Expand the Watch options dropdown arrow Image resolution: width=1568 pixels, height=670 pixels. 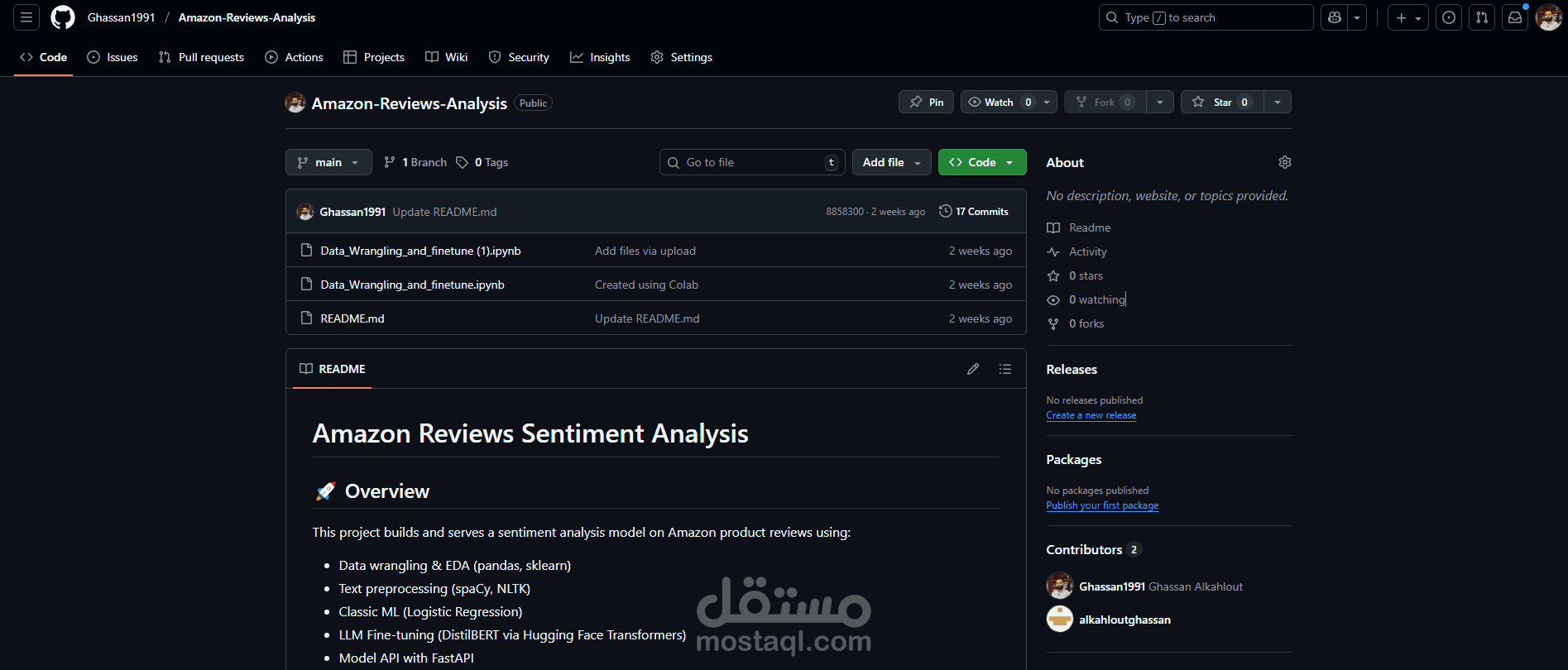click(1047, 102)
